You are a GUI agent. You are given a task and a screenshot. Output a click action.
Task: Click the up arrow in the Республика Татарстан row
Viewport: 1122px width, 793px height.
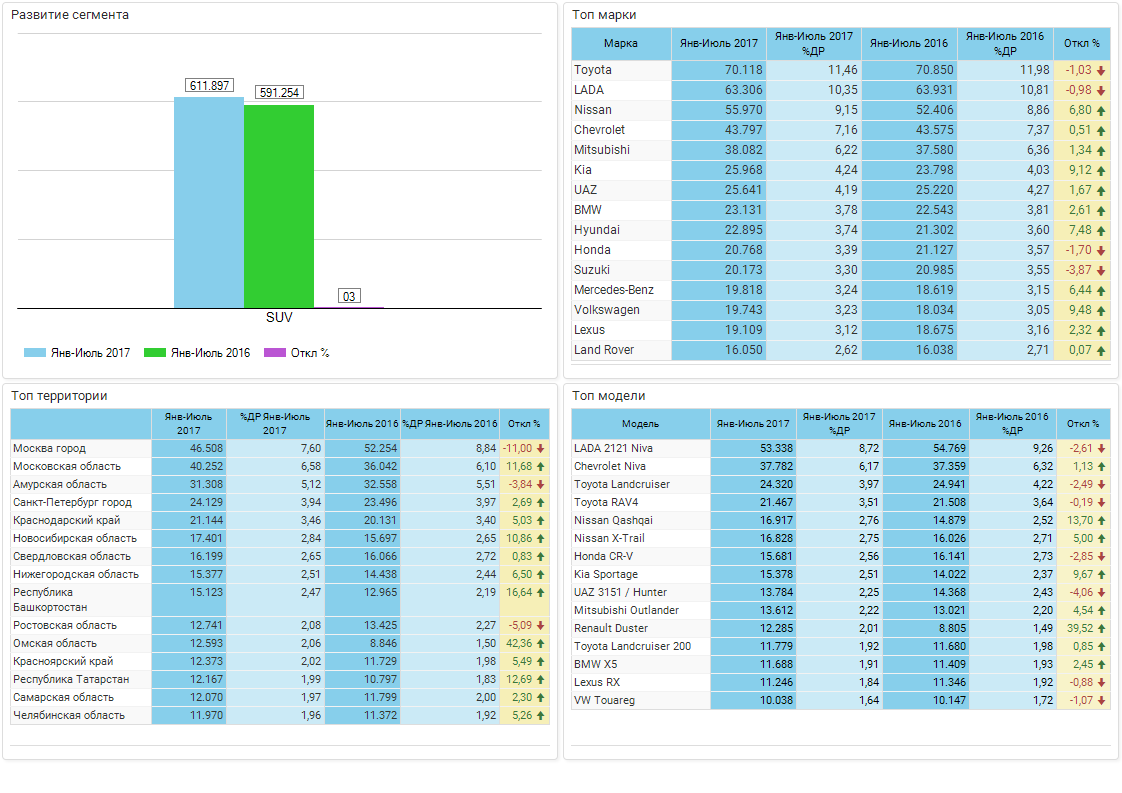tap(540, 679)
